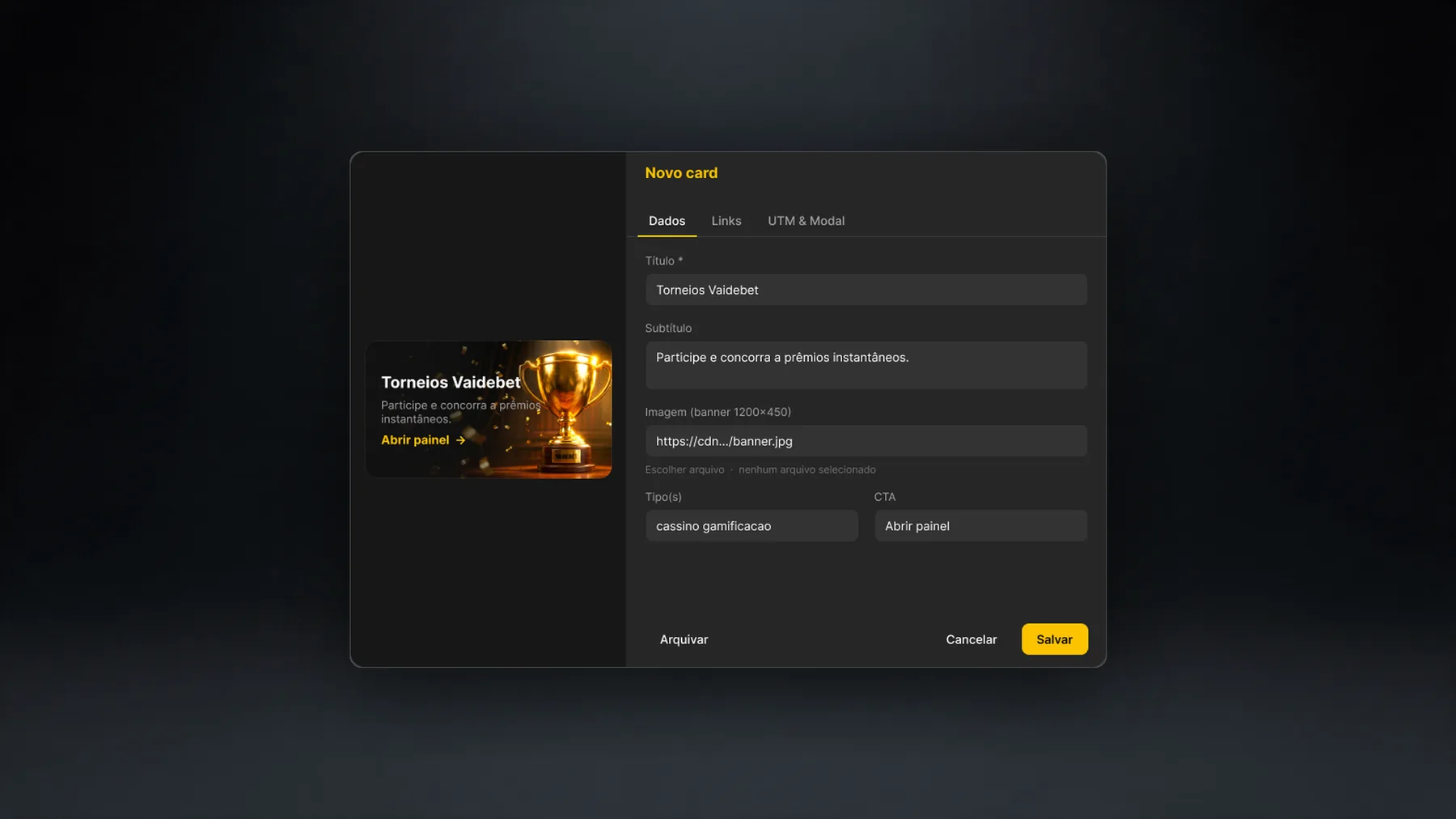This screenshot has height=819, width=1456.
Task: Click the Tipo(s) input field
Action: (x=751, y=526)
